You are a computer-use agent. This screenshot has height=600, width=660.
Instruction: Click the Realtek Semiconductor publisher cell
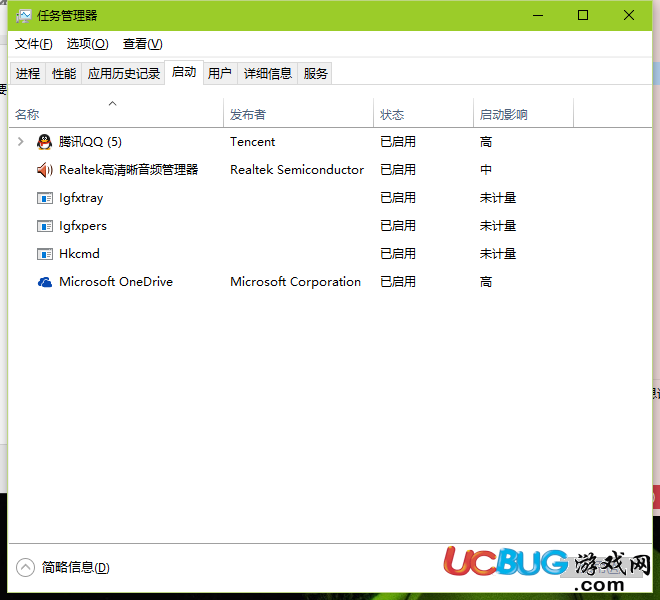click(x=297, y=170)
